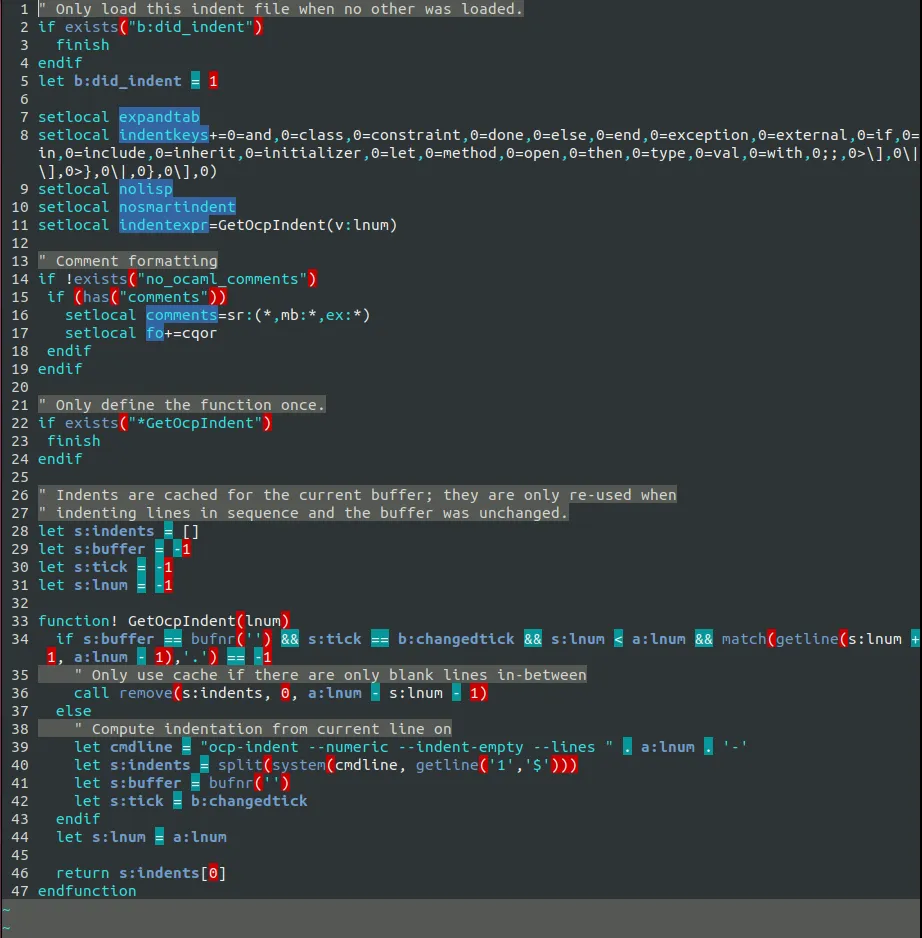The height and width of the screenshot is (938, 922).
Task: Click the string "no_ocaml_comments" on line 14
Action: click(222, 279)
